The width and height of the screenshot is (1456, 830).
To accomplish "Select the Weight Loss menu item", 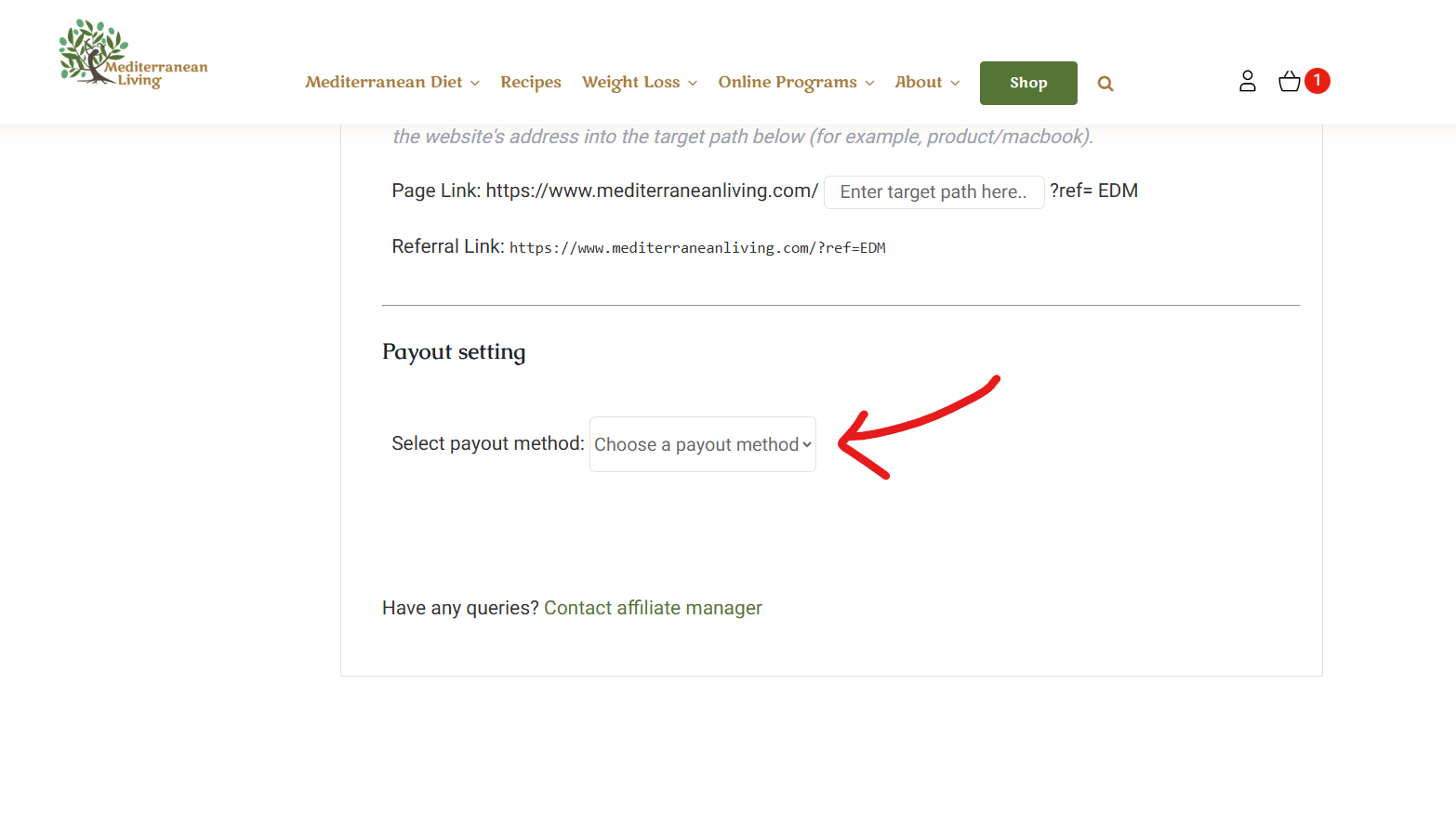I will click(x=630, y=82).
